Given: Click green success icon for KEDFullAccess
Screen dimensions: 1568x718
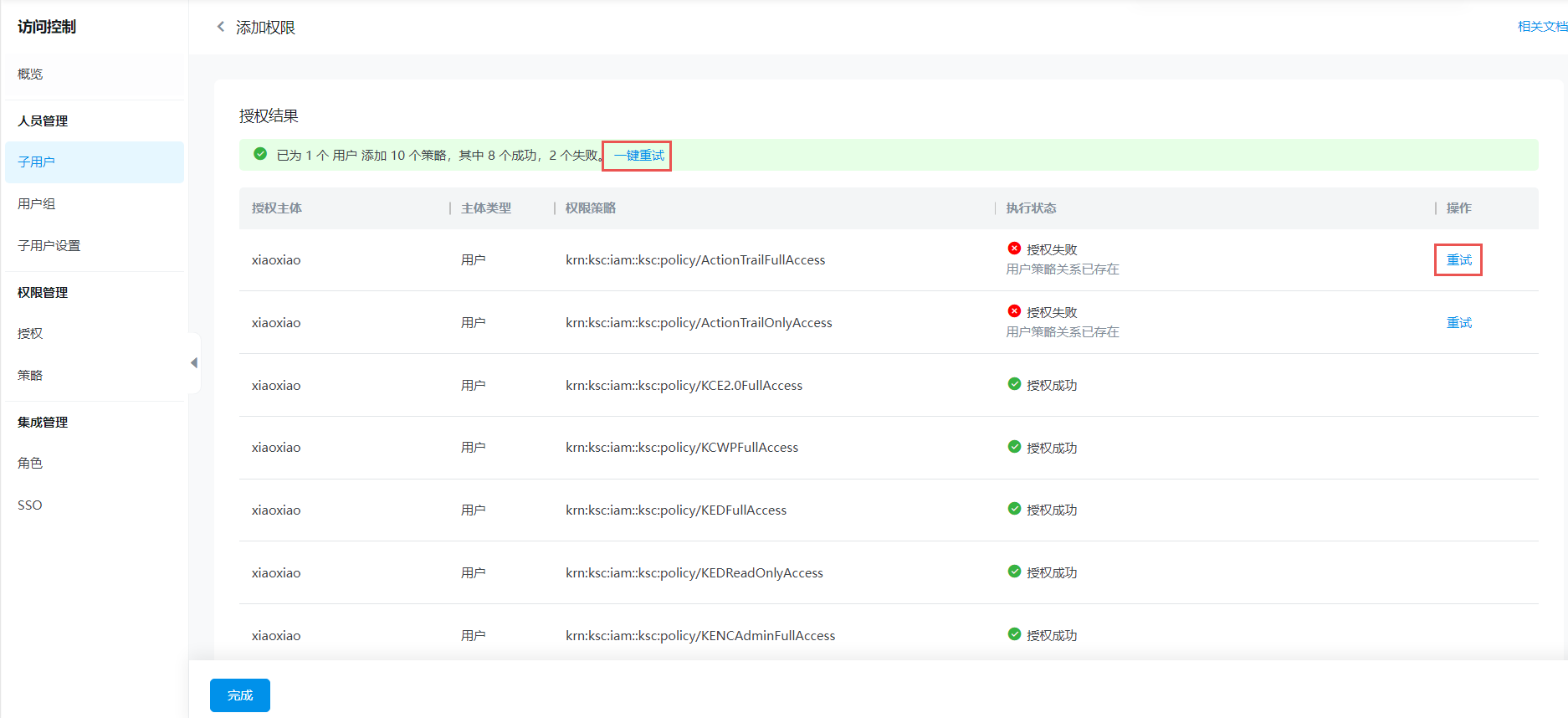Looking at the screenshot, I should 1014,509.
